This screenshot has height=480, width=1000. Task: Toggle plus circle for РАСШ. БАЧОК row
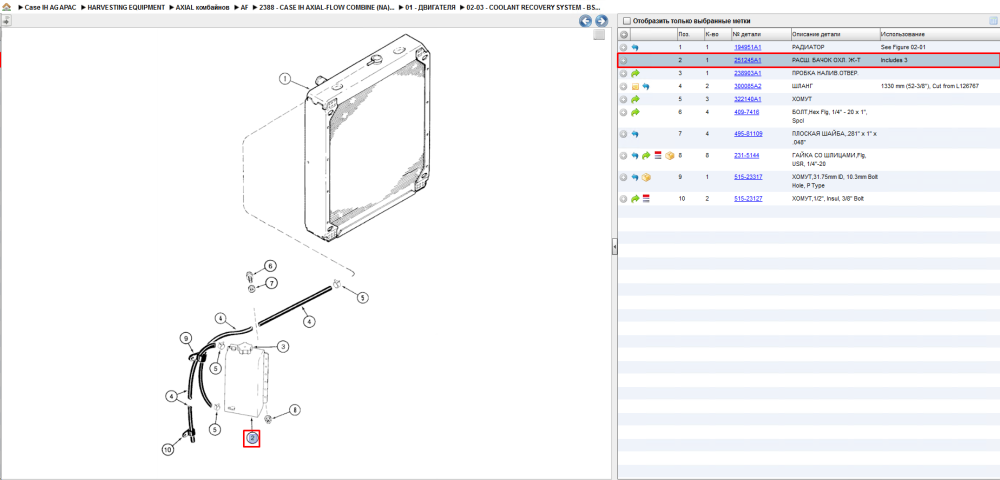click(x=624, y=61)
